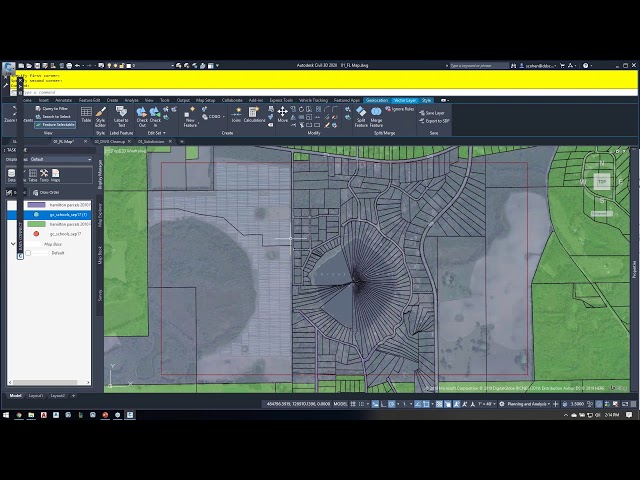
Task: Open the Data icon in Task Pane
Action: coord(11,175)
